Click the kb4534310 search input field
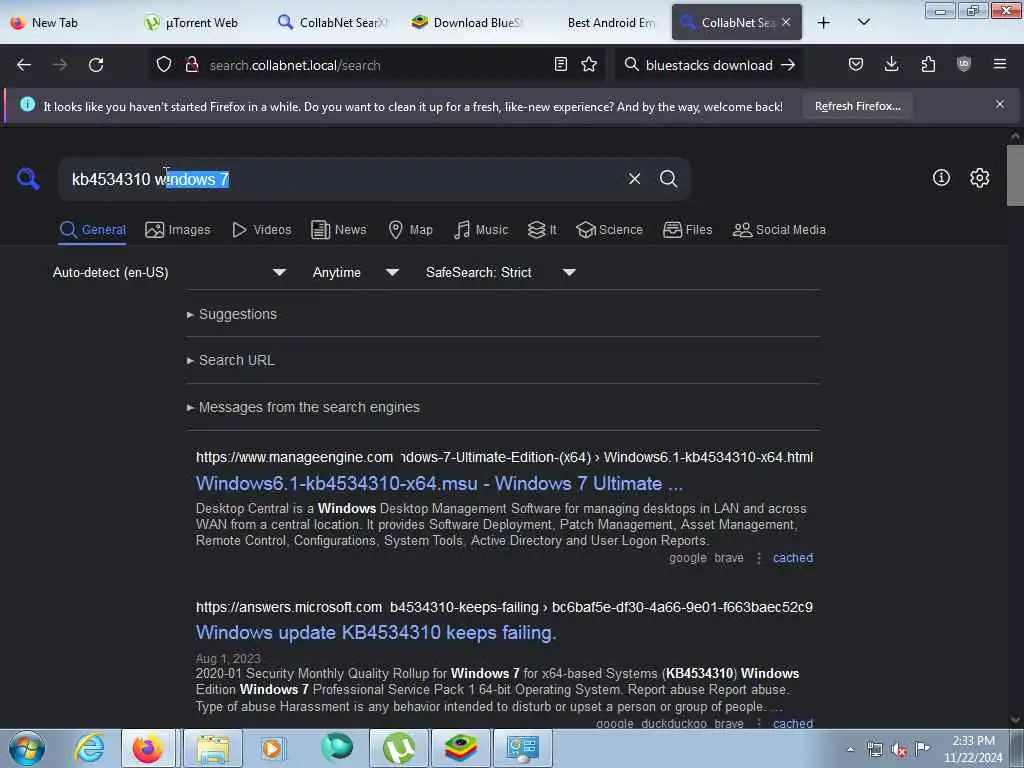The width and height of the screenshot is (1024, 768). (343, 179)
